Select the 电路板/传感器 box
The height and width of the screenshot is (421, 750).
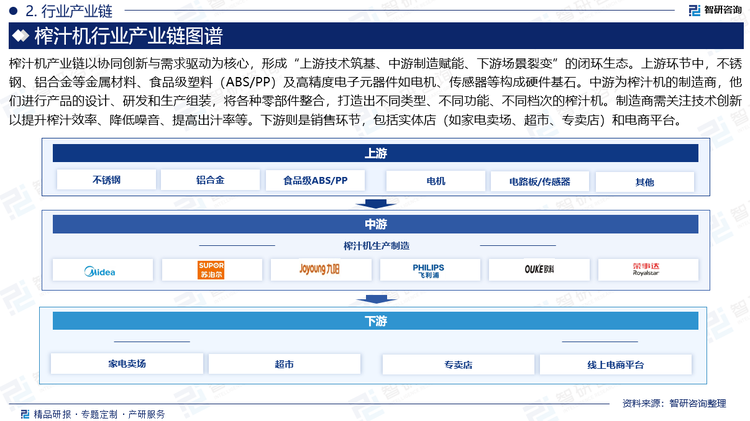coord(540,181)
